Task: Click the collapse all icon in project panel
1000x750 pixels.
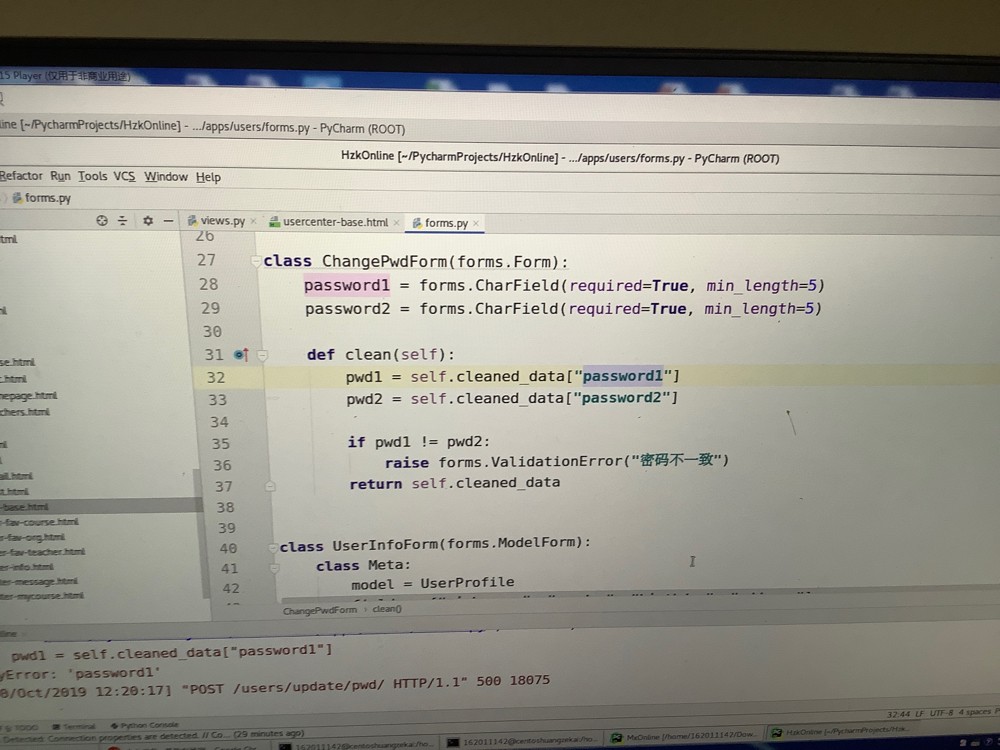Action: point(122,221)
